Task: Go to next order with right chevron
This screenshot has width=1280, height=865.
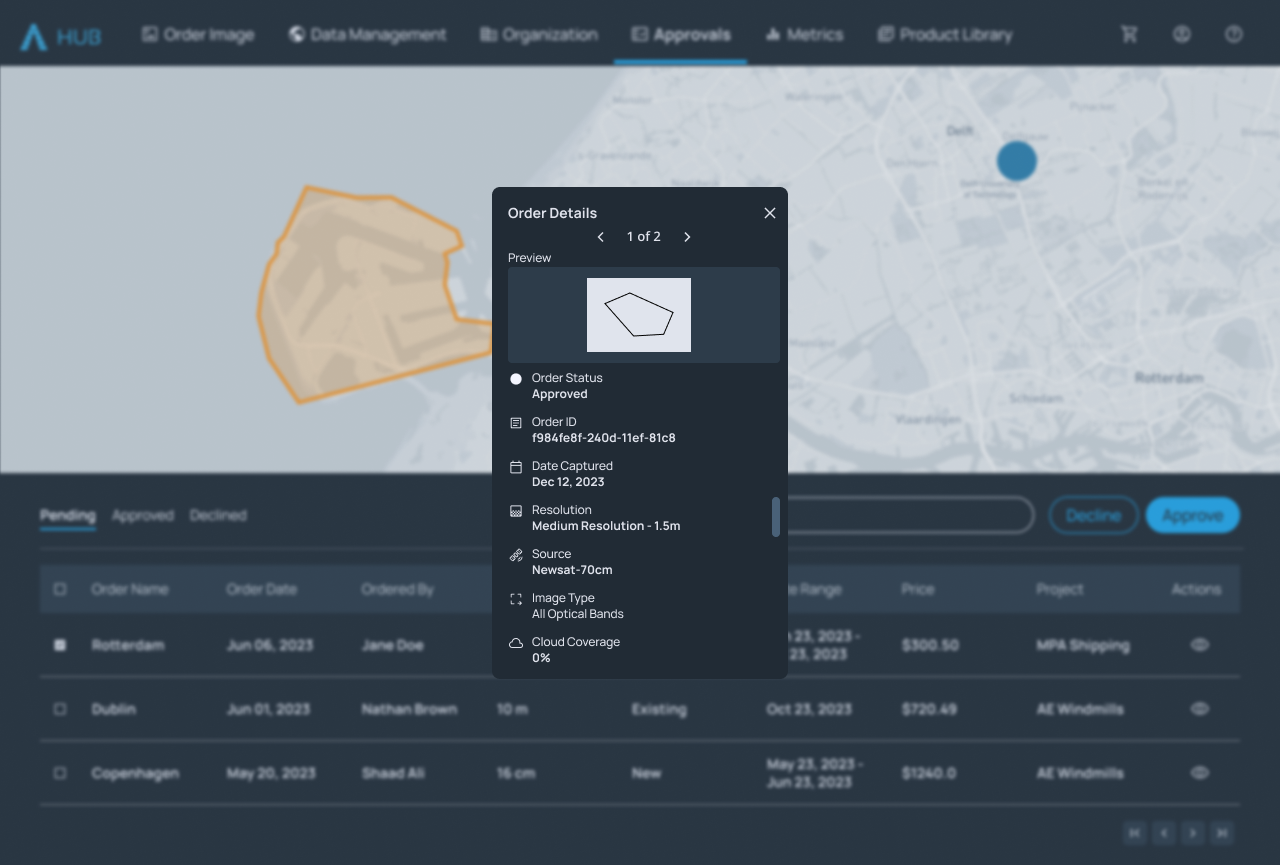Action: tap(687, 237)
